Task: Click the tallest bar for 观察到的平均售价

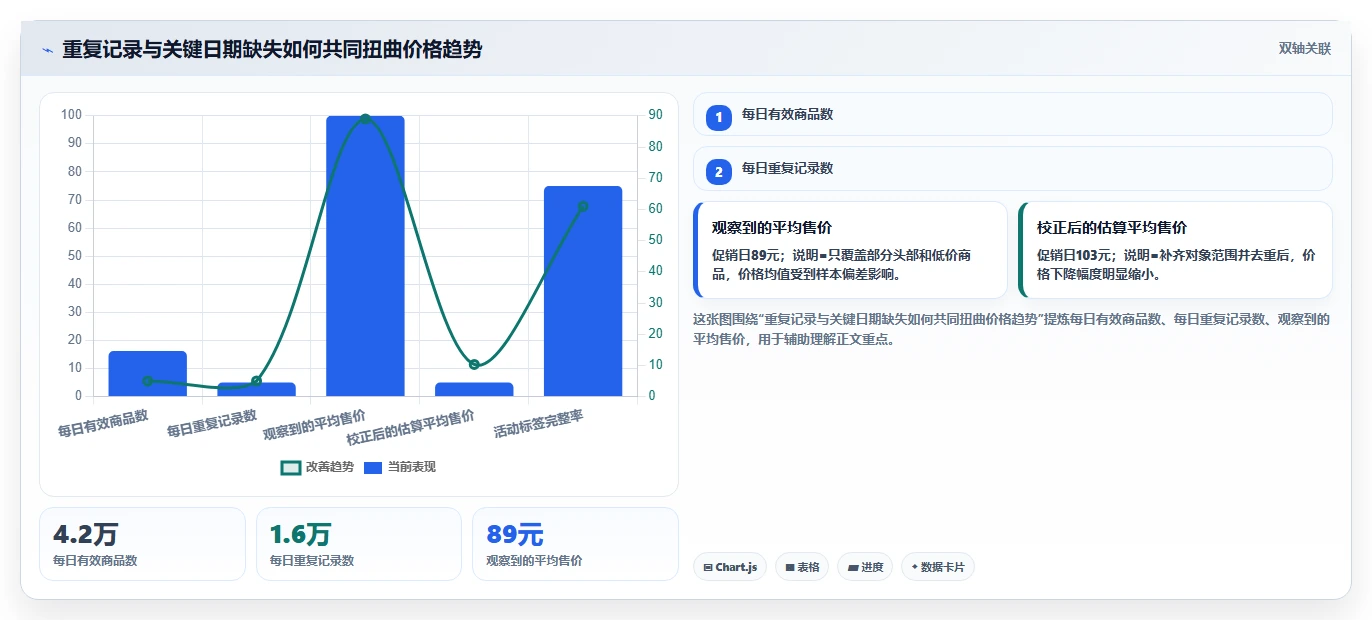Action: click(365, 256)
